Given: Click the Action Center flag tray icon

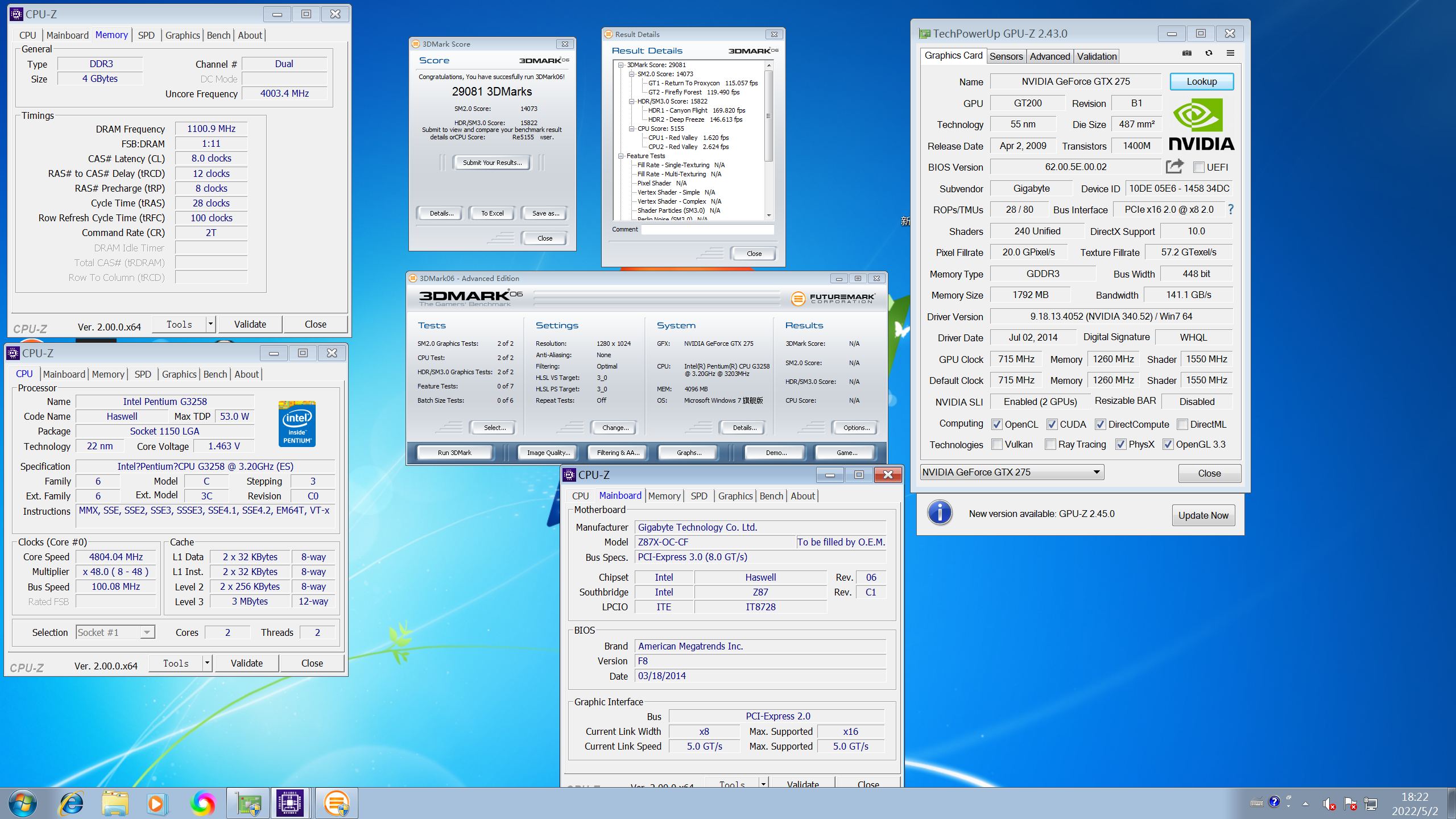Looking at the screenshot, I should (1350, 804).
